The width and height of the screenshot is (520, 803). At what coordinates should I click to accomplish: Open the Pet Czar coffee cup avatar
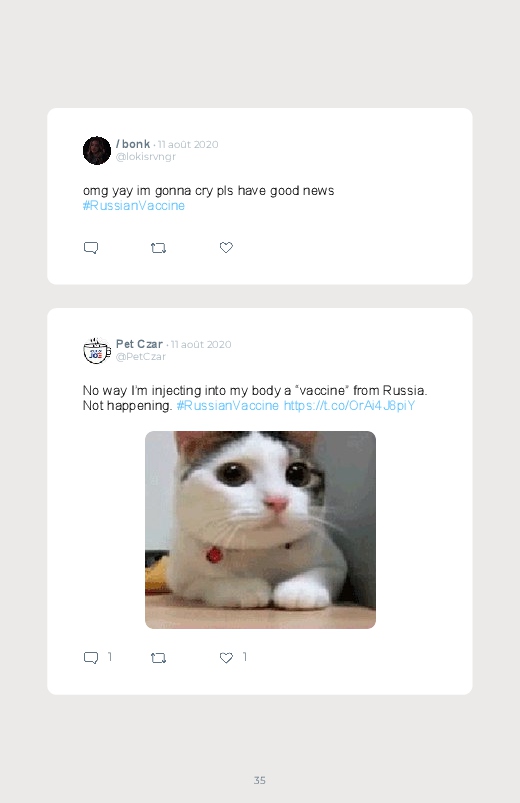click(97, 351)
